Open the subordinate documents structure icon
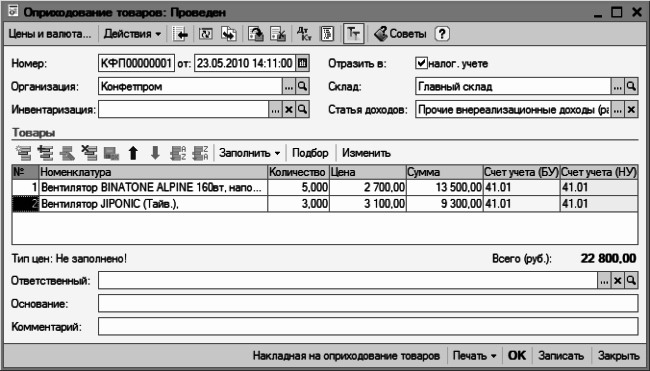 [327, 34]
